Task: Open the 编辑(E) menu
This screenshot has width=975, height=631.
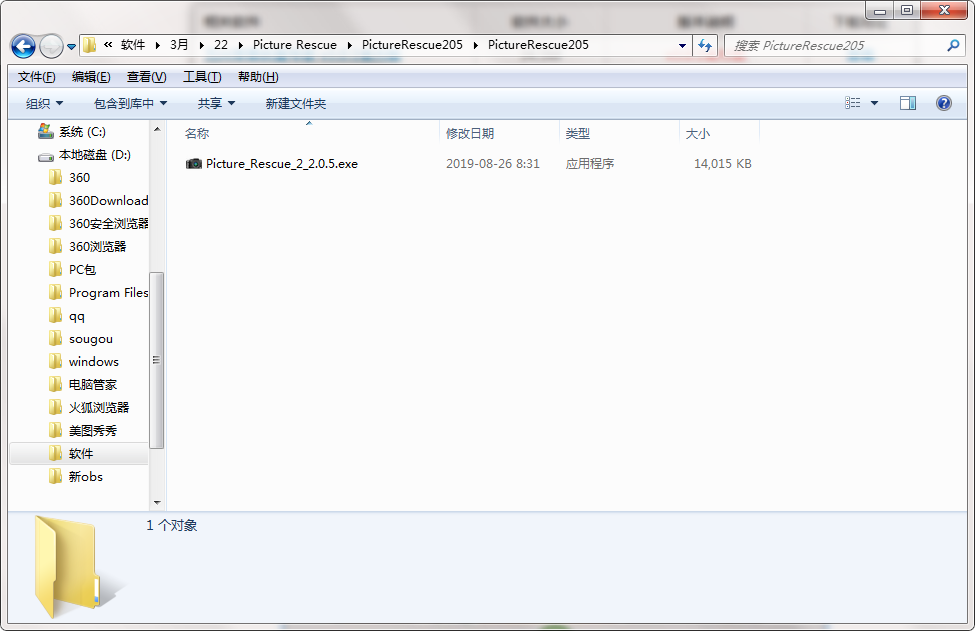Action: (91, 77)
